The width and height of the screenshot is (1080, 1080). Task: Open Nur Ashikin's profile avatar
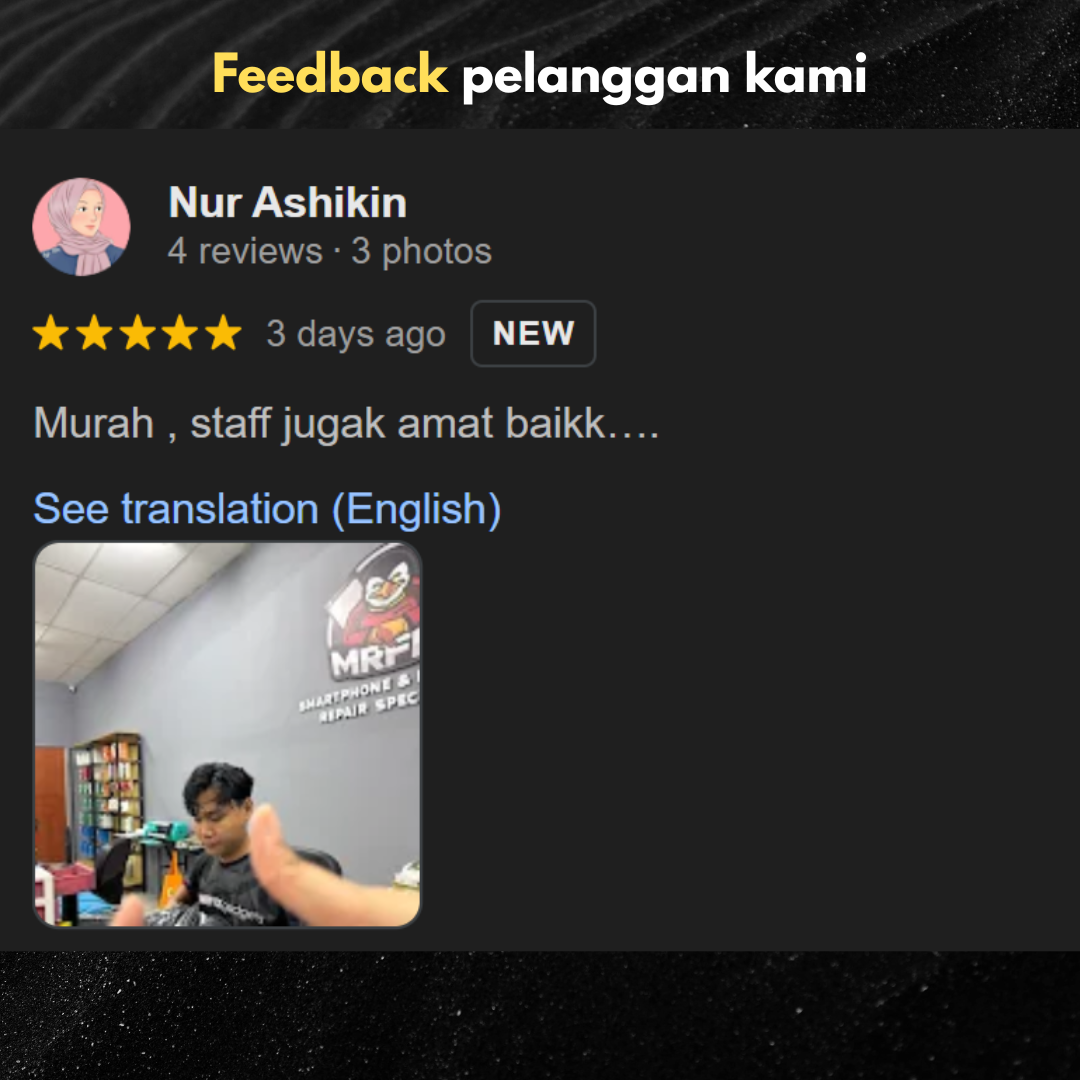pyautogui.click(x=81, y=227)
